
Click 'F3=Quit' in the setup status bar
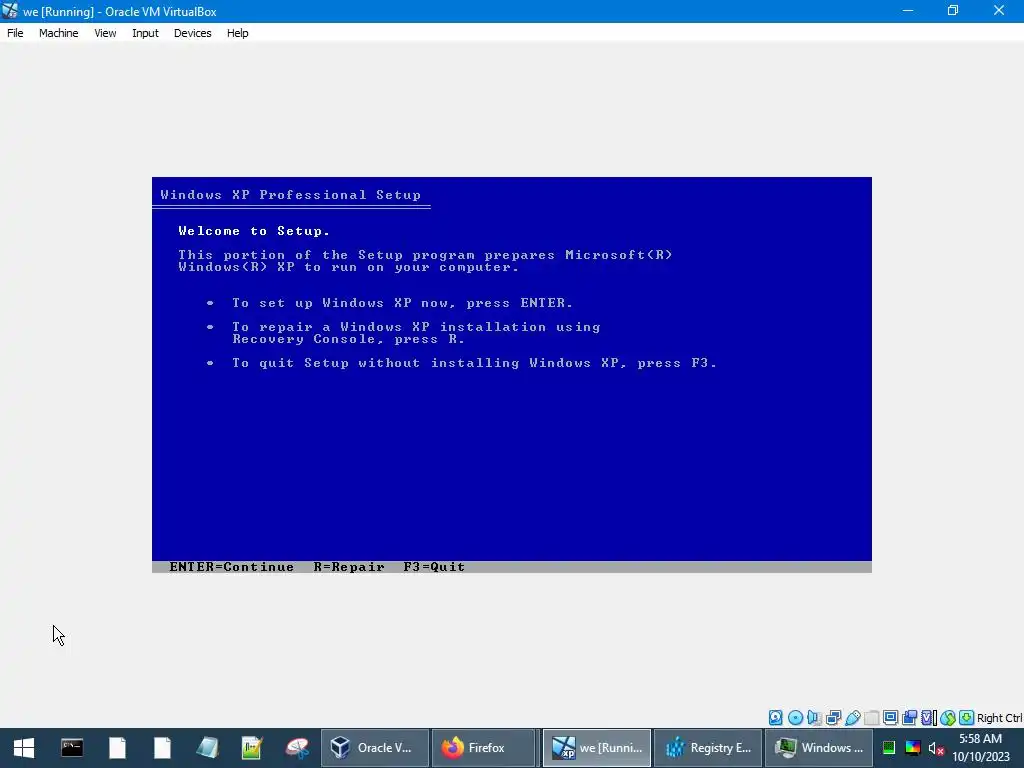click(x=434, y=567)
